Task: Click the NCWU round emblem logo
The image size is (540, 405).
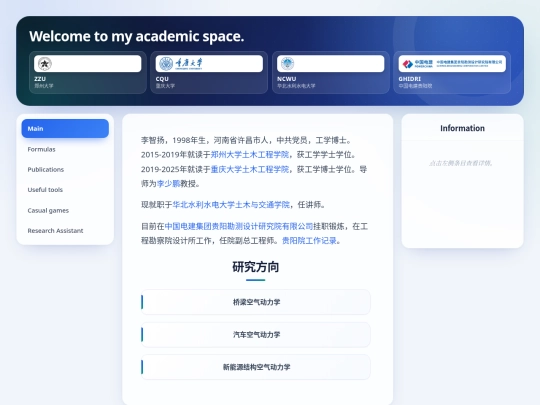Action: point(287,64)
